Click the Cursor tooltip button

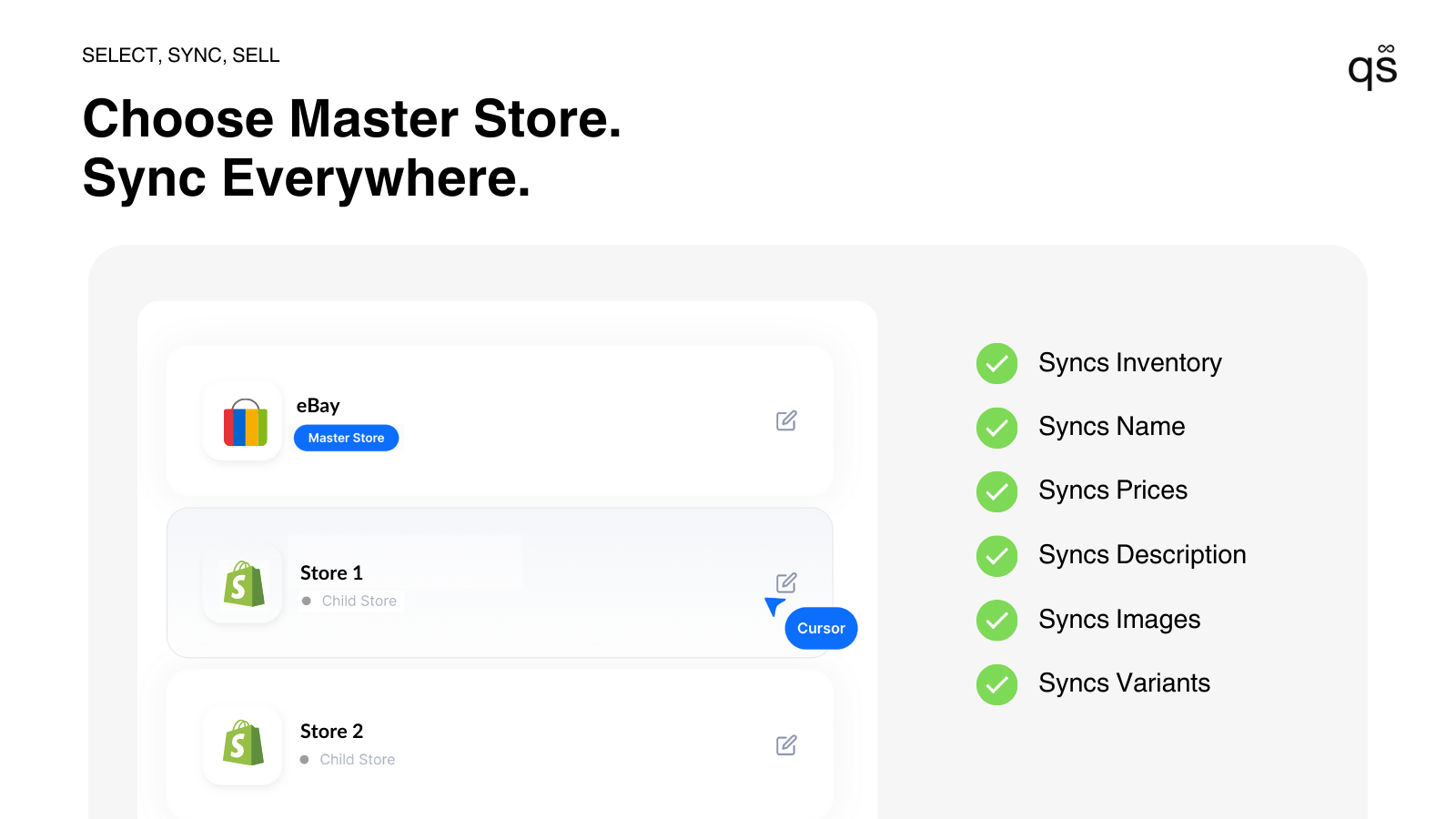(821, 628)
